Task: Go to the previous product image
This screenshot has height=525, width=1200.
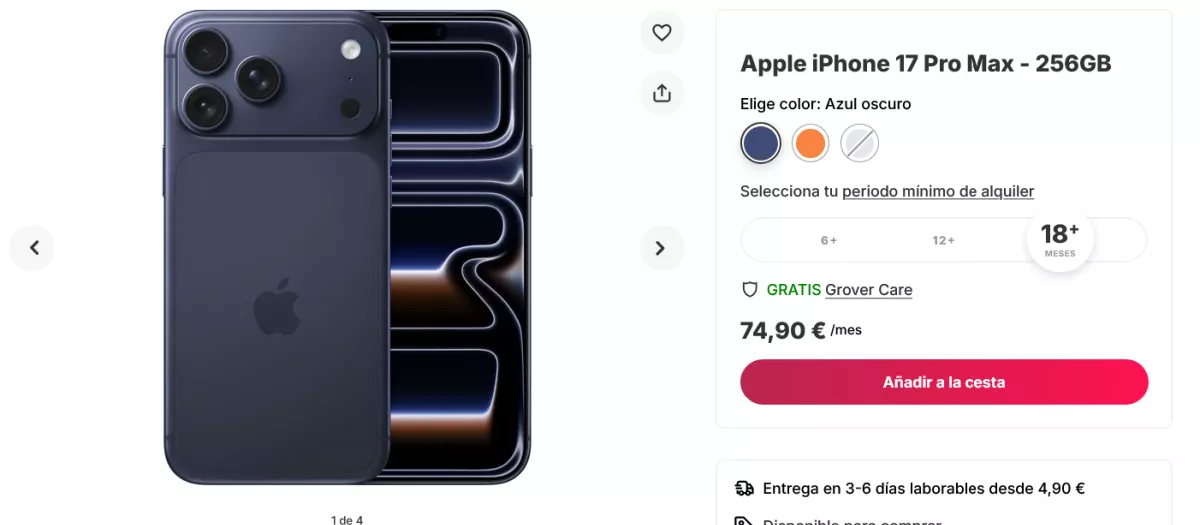Action: (33, 248)
